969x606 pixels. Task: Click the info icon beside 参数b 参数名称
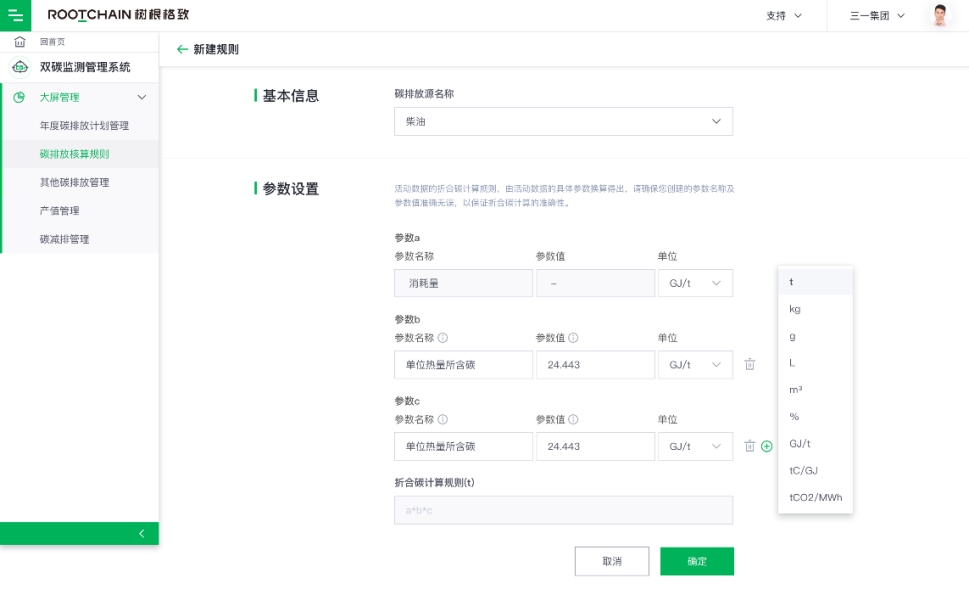click(443, 338)
